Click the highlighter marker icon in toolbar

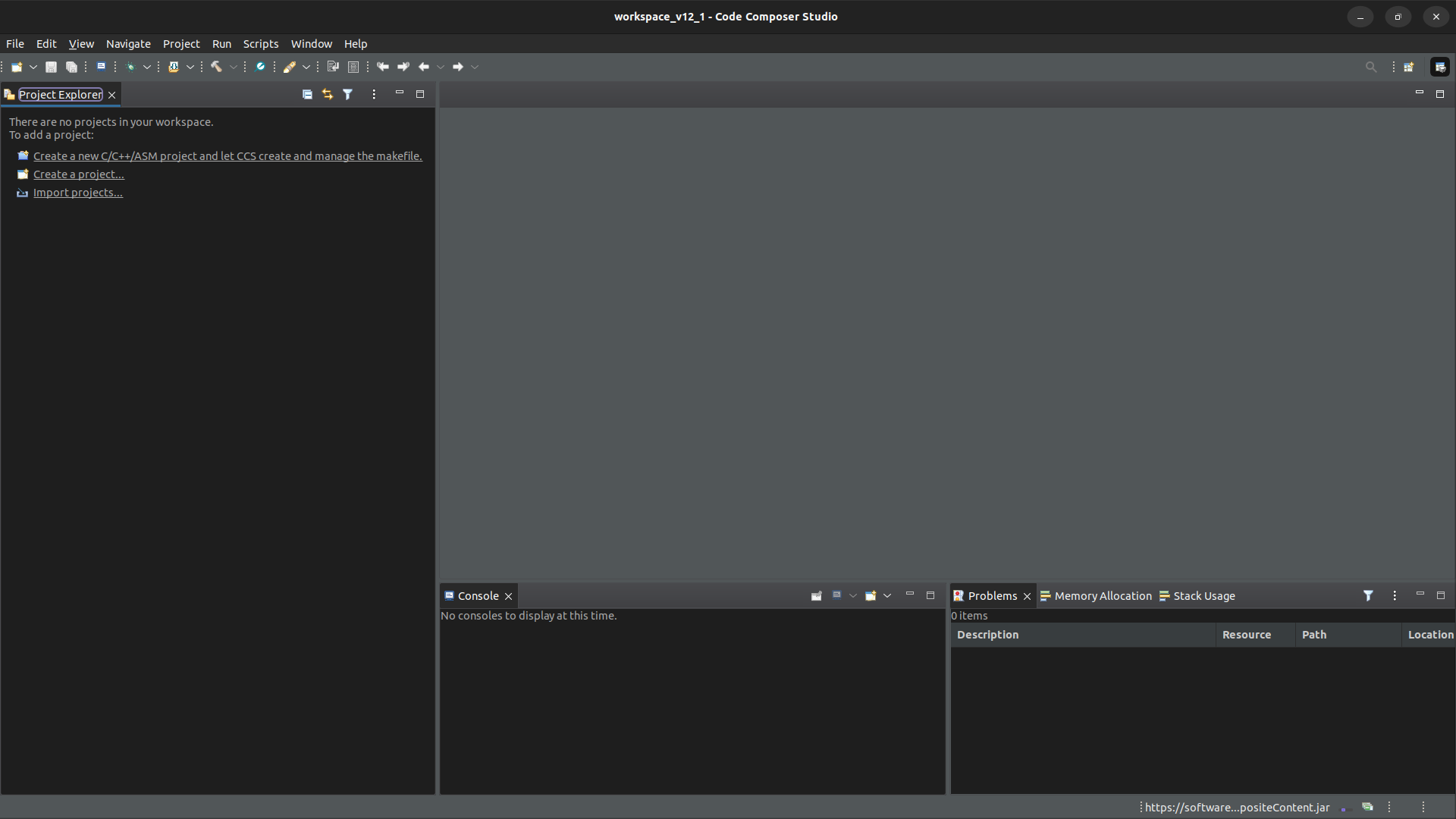290,67
